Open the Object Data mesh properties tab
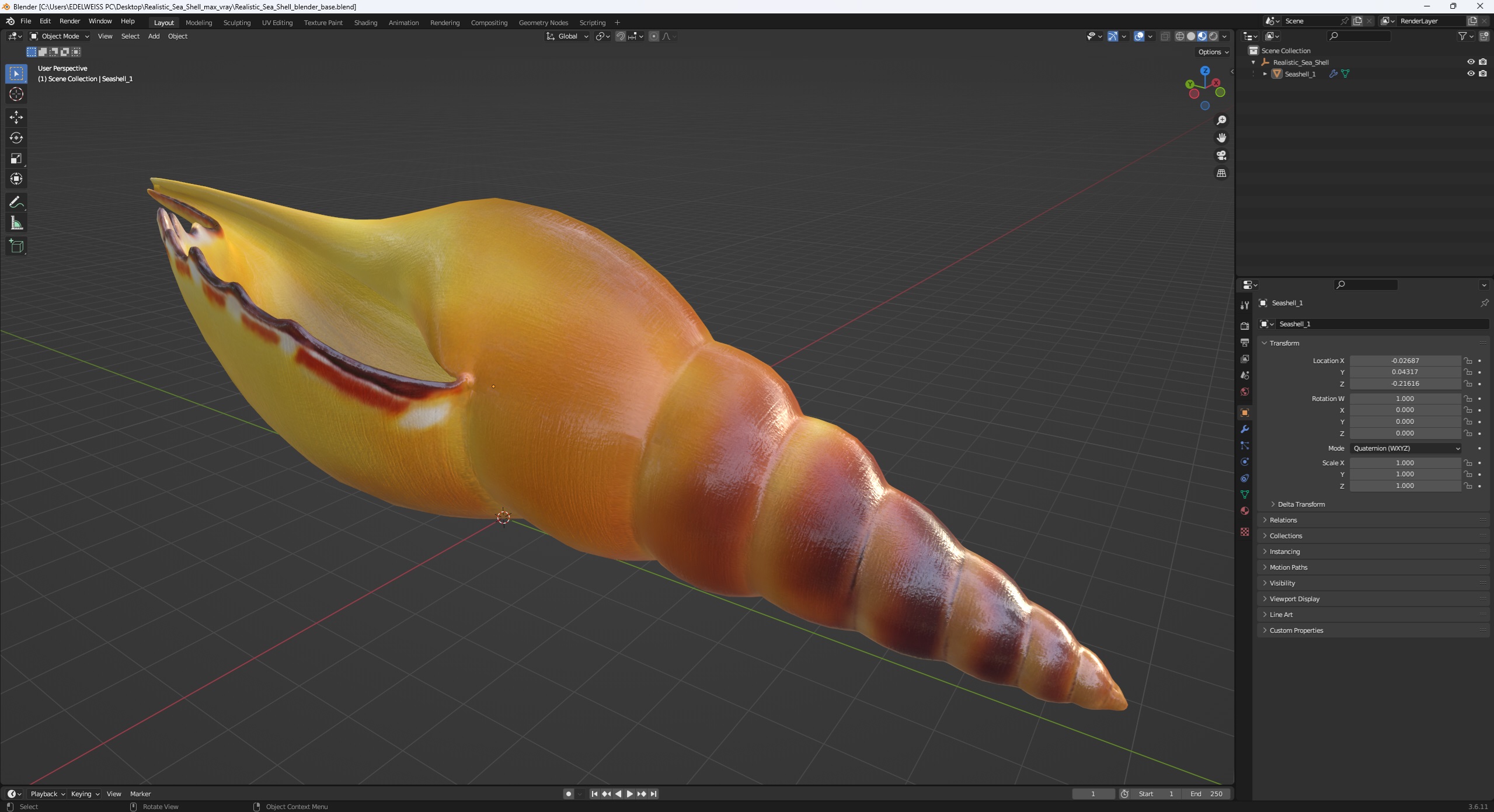 tap(1245, 494)
